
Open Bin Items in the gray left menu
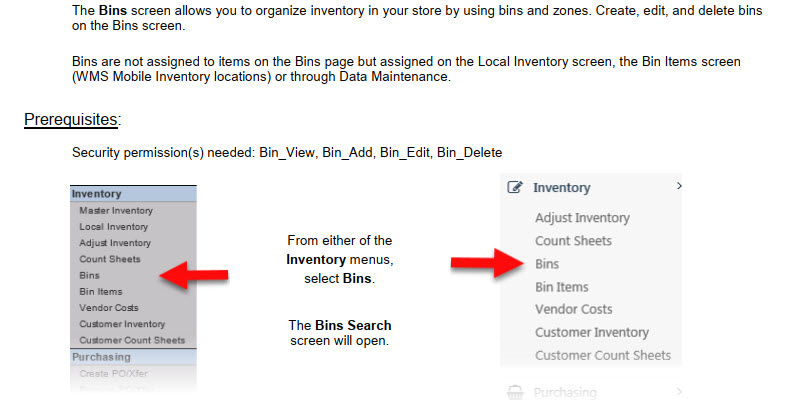coord(99,291)
